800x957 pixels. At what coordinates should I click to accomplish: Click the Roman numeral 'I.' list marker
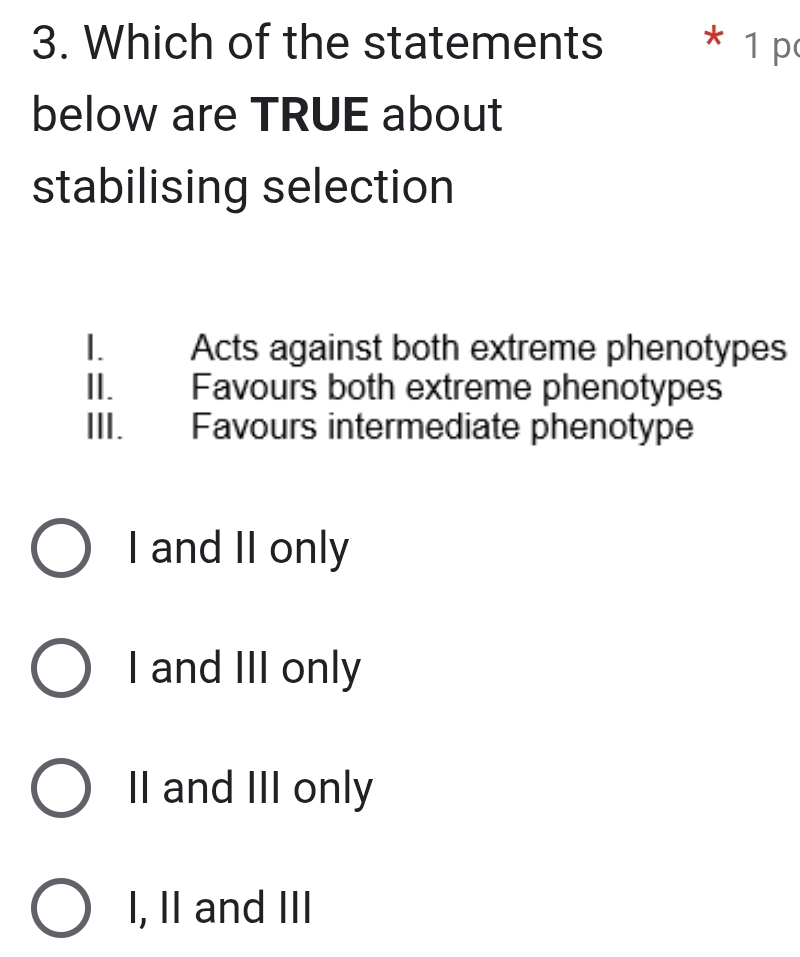pyautogui.click(x=92, y=348)
